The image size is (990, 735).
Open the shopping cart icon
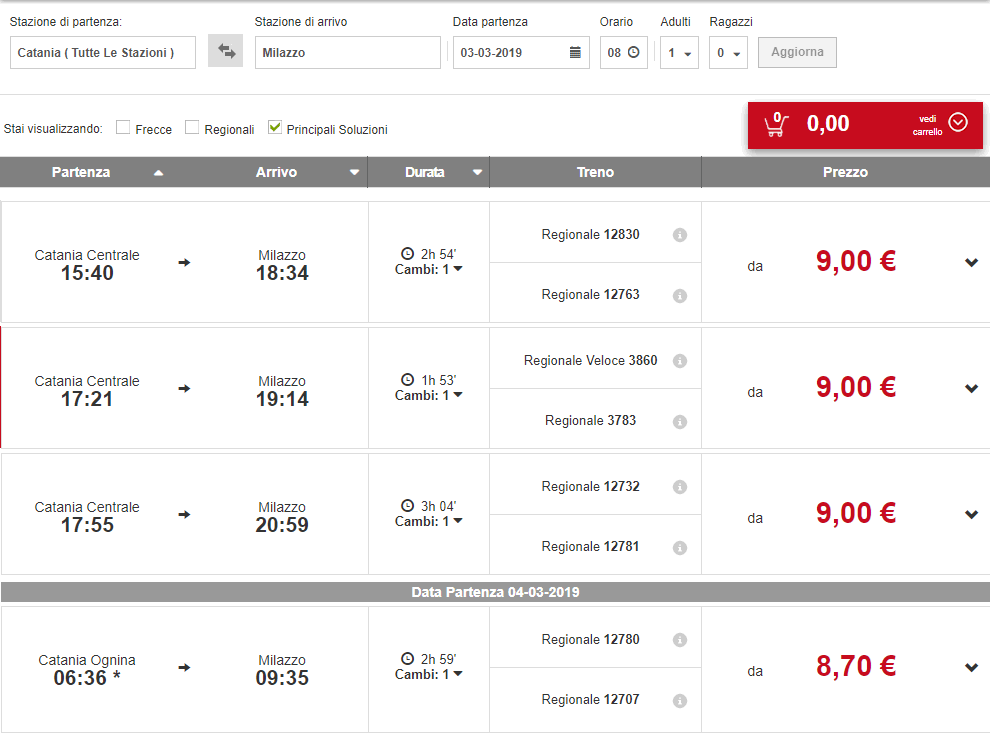(x=777, y=124)
